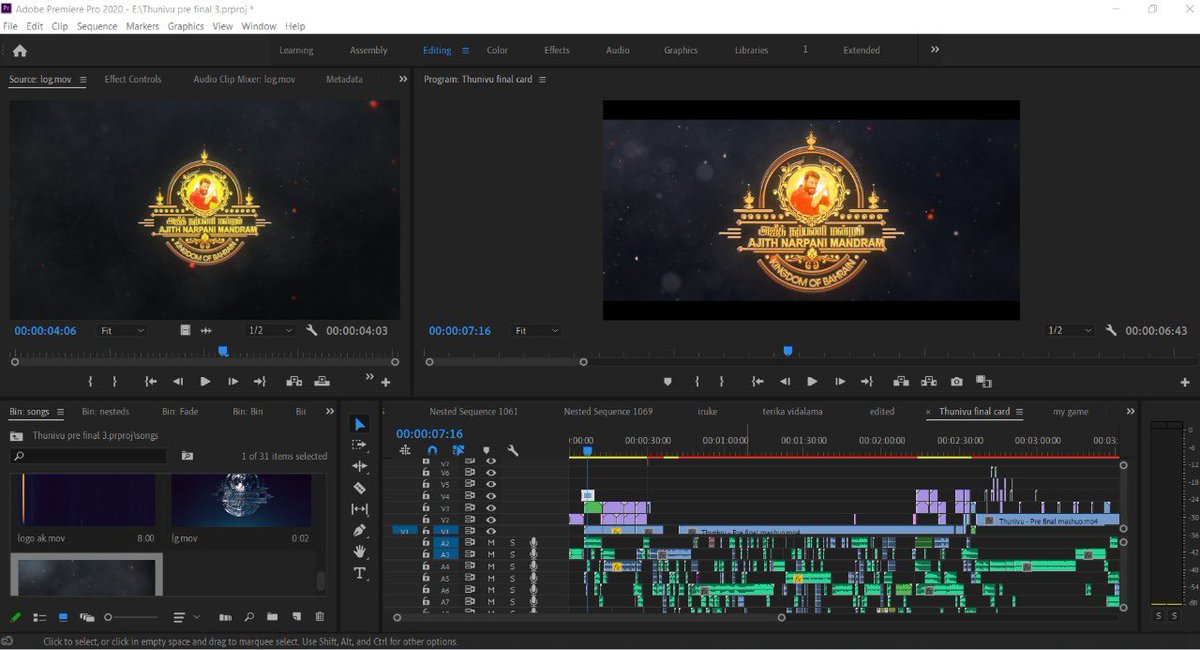Open Comparison View in Program monitor
This screenshot has width=1200, height=650.
pyautogui.click(x=984, y=381)
